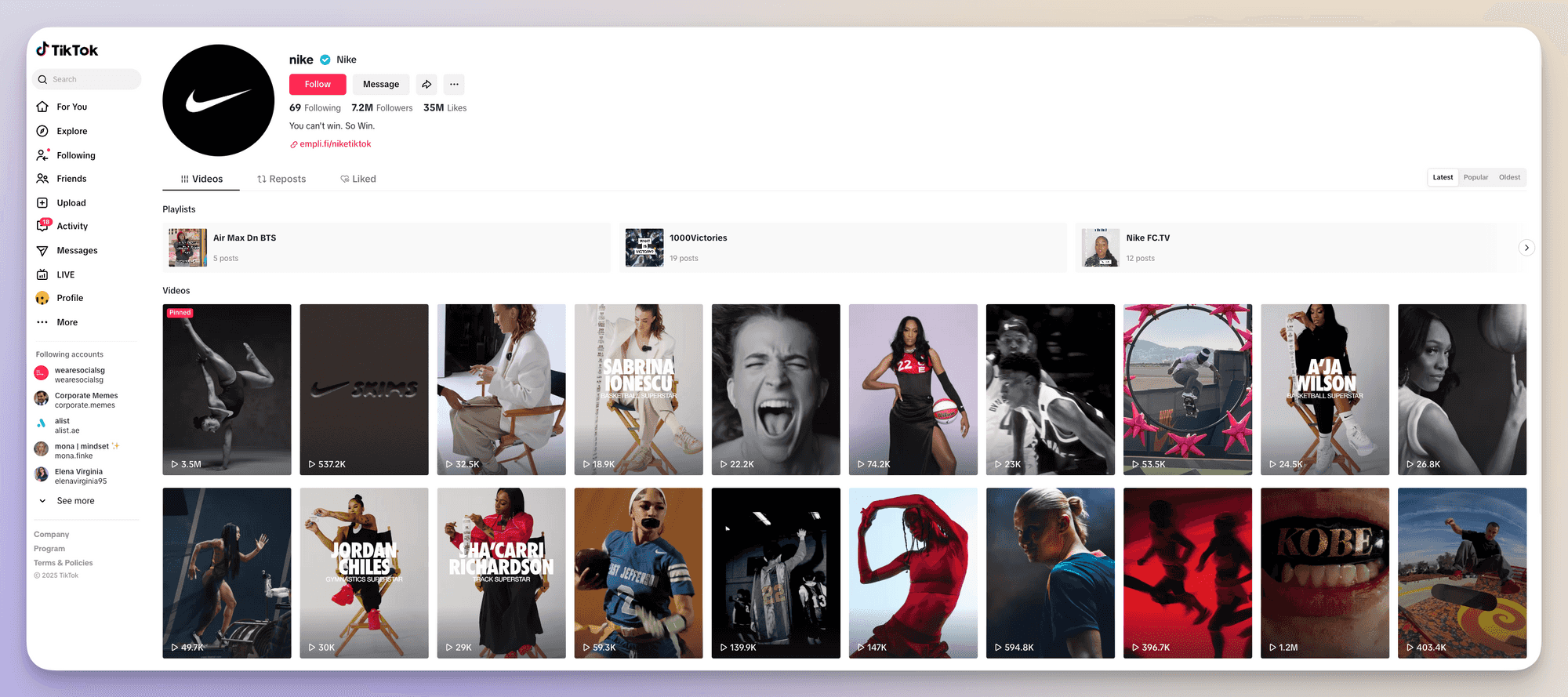Image resolution: width=1568 pixels, height=697 pixels.
Task: Open the Air Max Dn BTS playlist
Action: click(x=387, y=248)
